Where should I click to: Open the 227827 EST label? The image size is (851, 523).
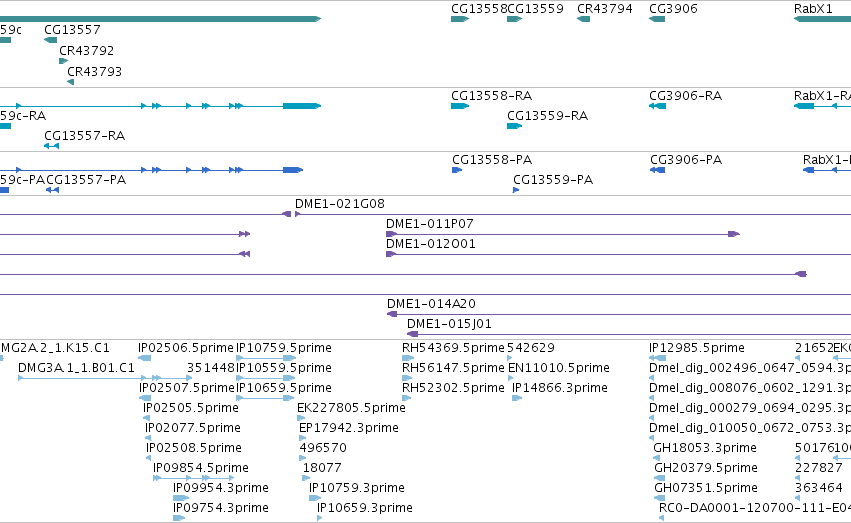pyautogui.click(x=818, y=468)
